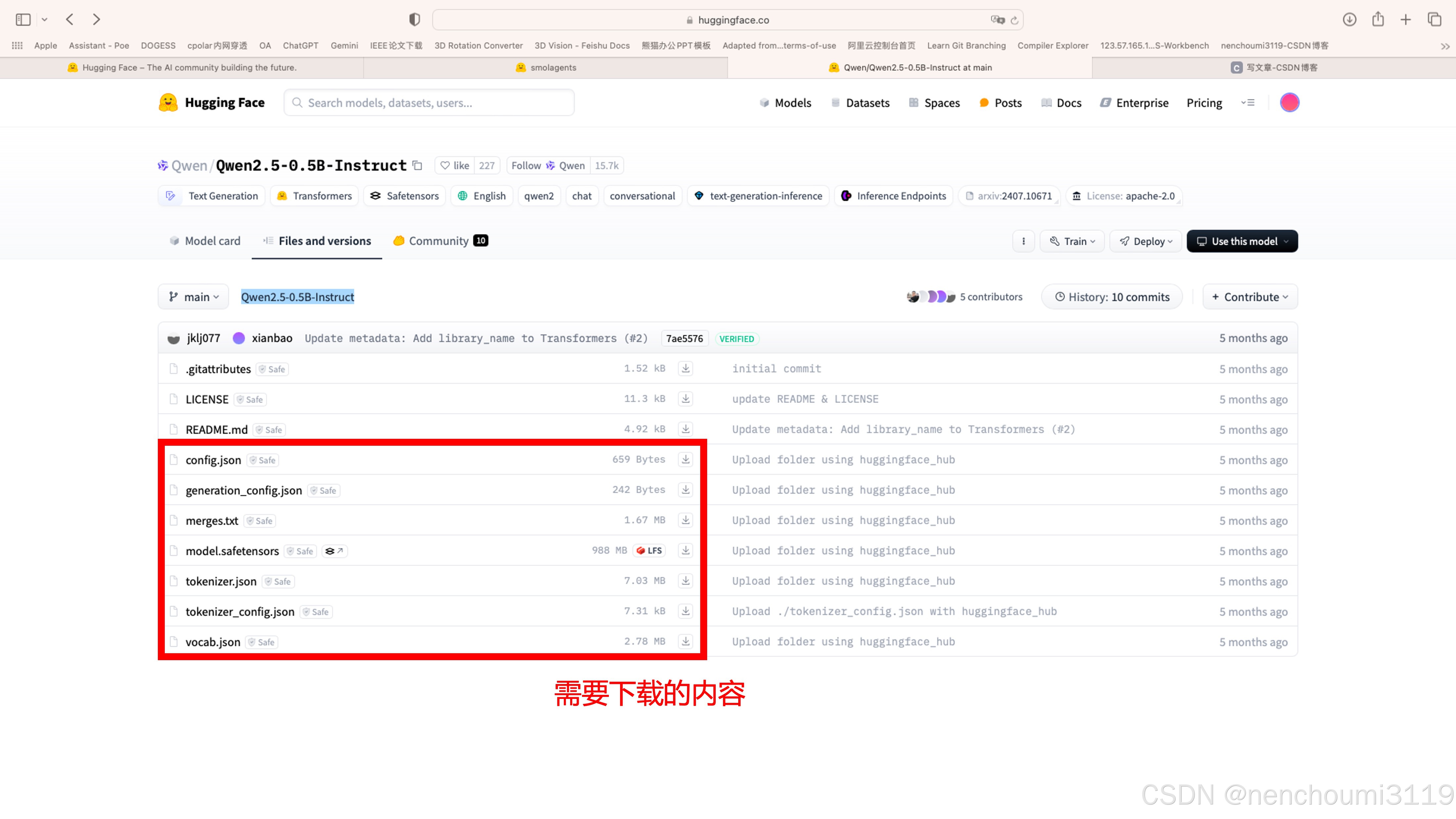Follow the Qwen organization
The image size is (1456, 819).
[548, 165]
